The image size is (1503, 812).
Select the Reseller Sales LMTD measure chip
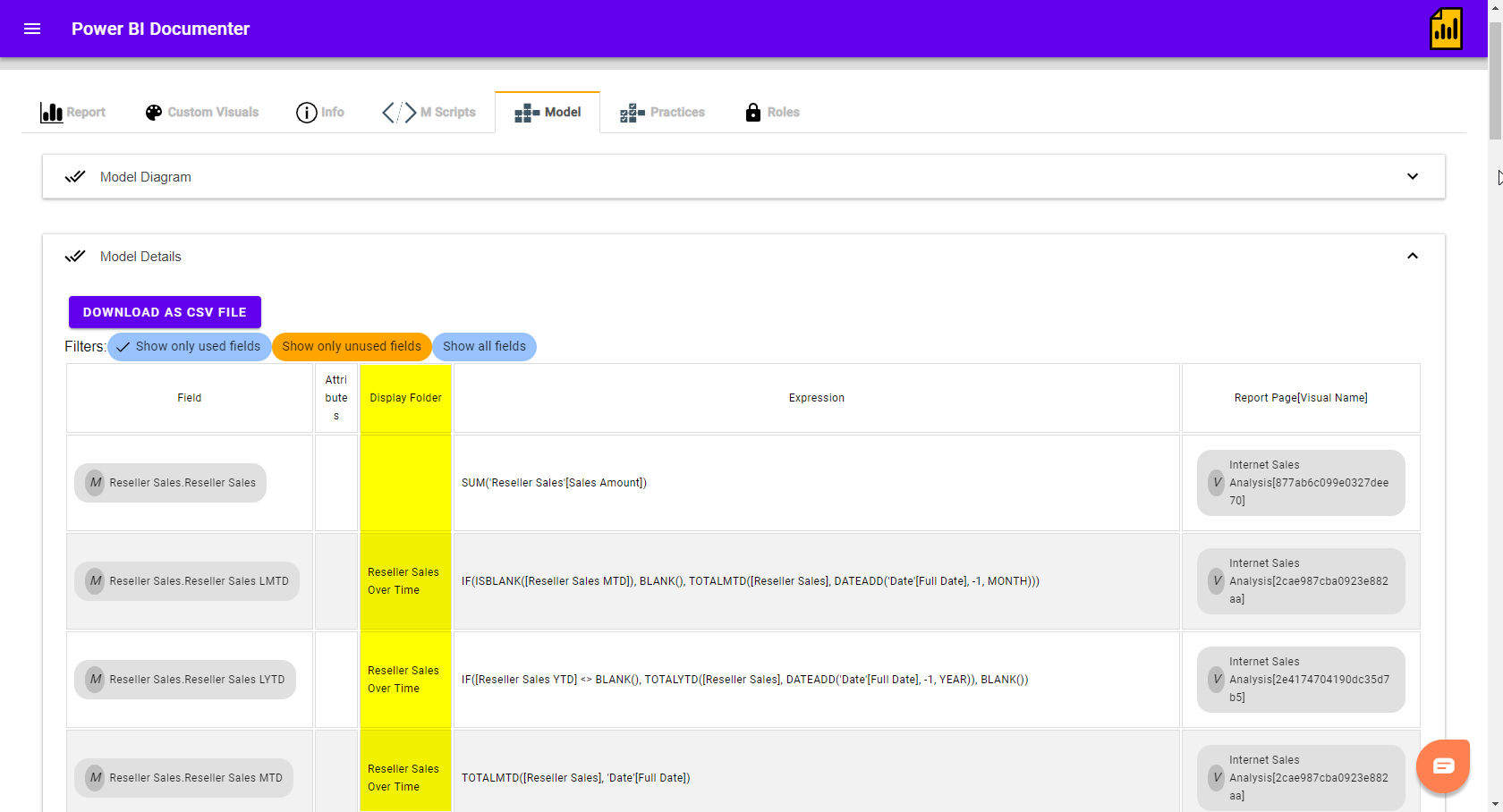185,580
